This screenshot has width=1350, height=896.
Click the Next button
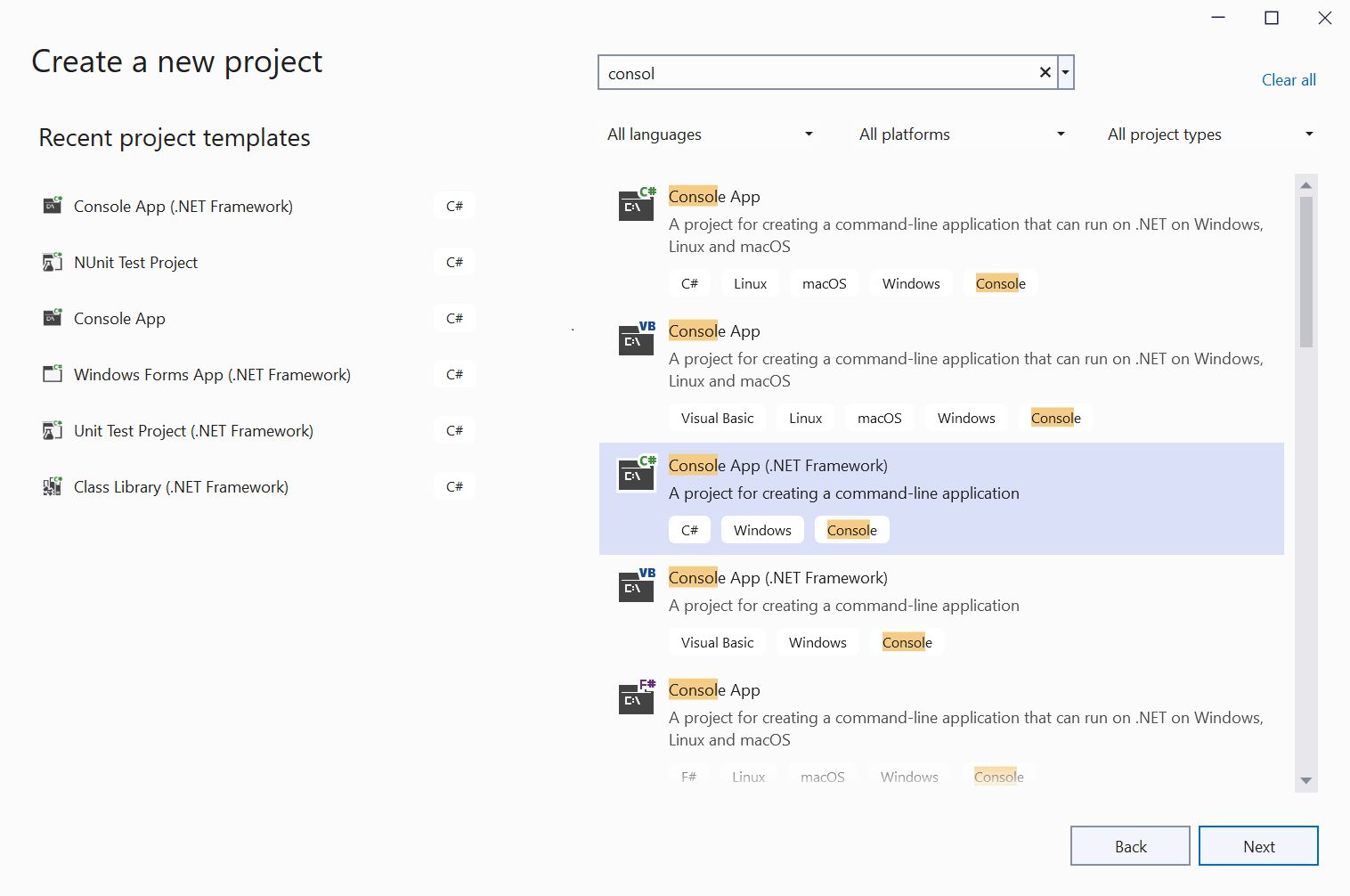pyautogui.click(x=1258, y=845)
